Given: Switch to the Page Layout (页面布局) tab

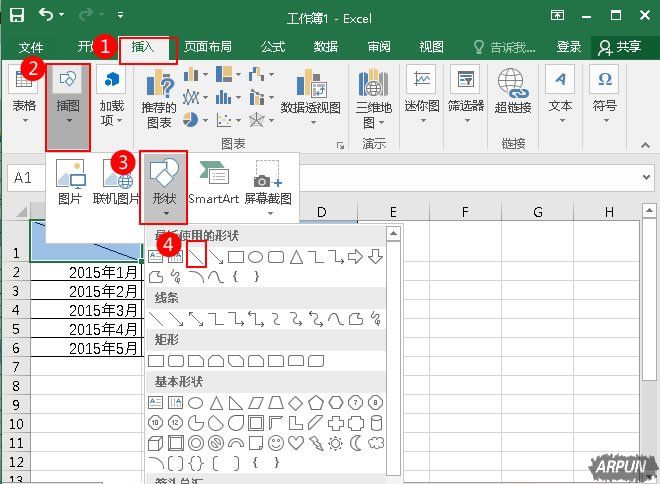Looking at the screenshot, I should tap(208, 46).
